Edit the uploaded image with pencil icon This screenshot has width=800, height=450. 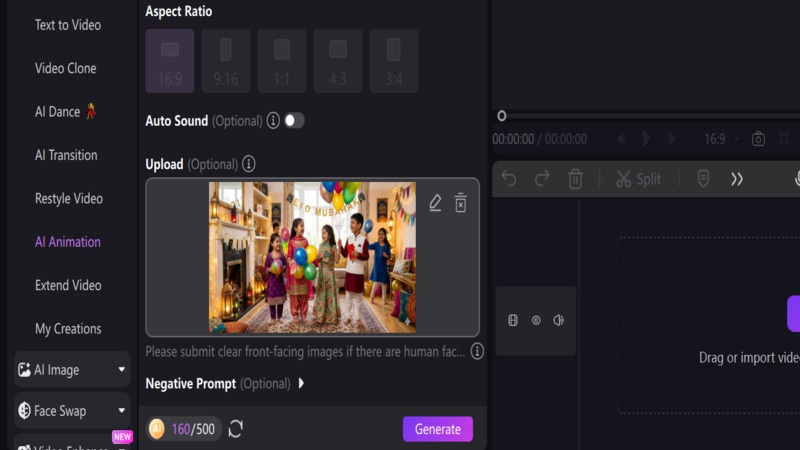click(435, 203)
